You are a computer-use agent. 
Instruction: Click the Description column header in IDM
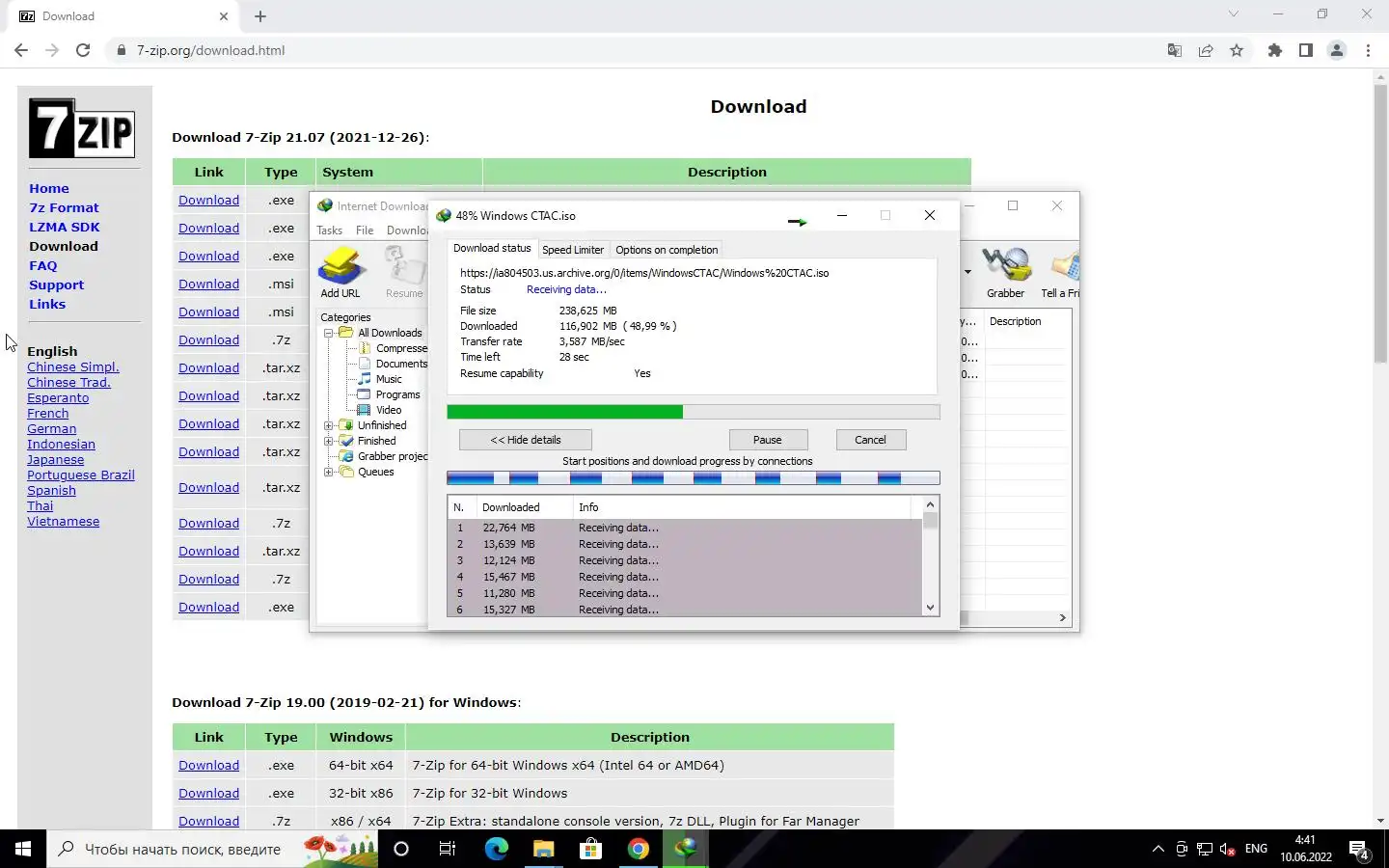click(x=1027, y=321)
